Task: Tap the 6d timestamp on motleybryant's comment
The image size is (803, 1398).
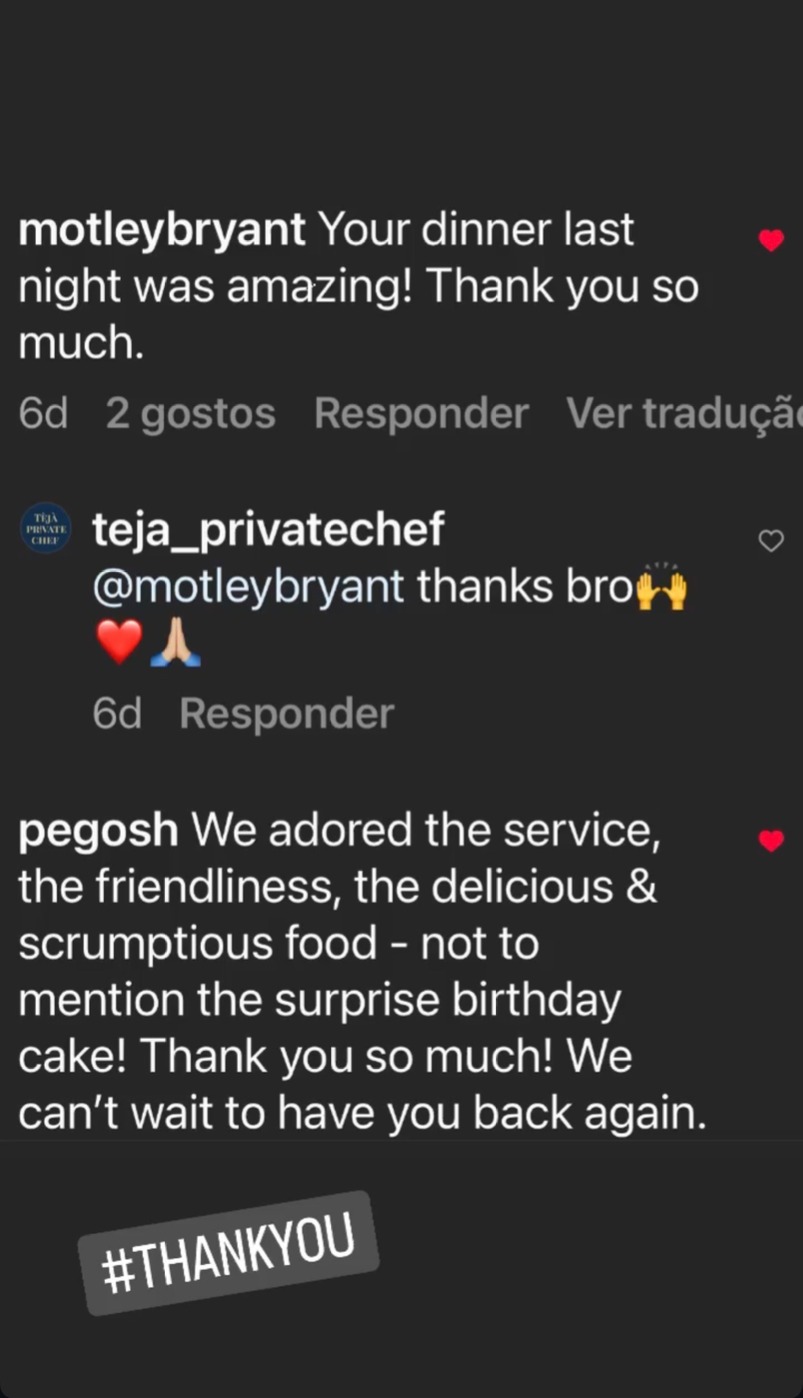Action: pyautogui.click(x=43, y=413)
